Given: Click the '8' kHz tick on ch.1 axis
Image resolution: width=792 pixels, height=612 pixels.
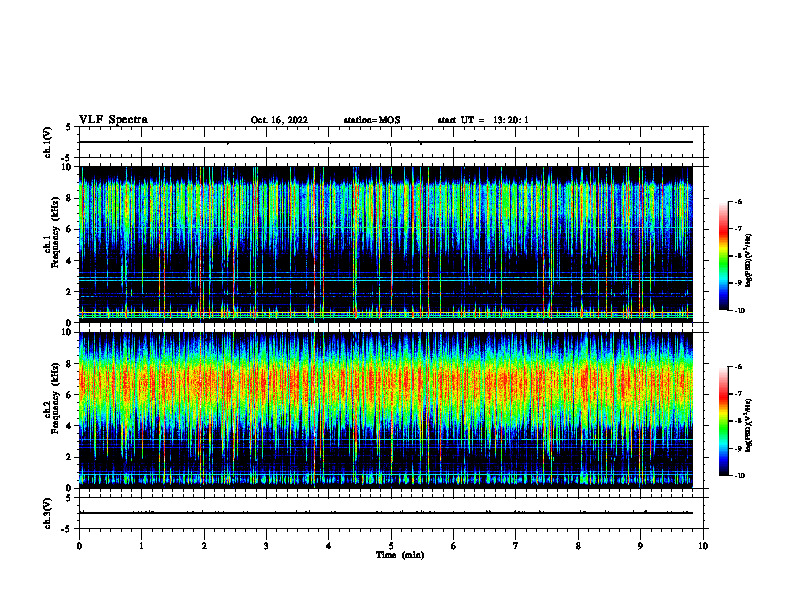Looking at the screenshot, I should [x=70, y=198].
